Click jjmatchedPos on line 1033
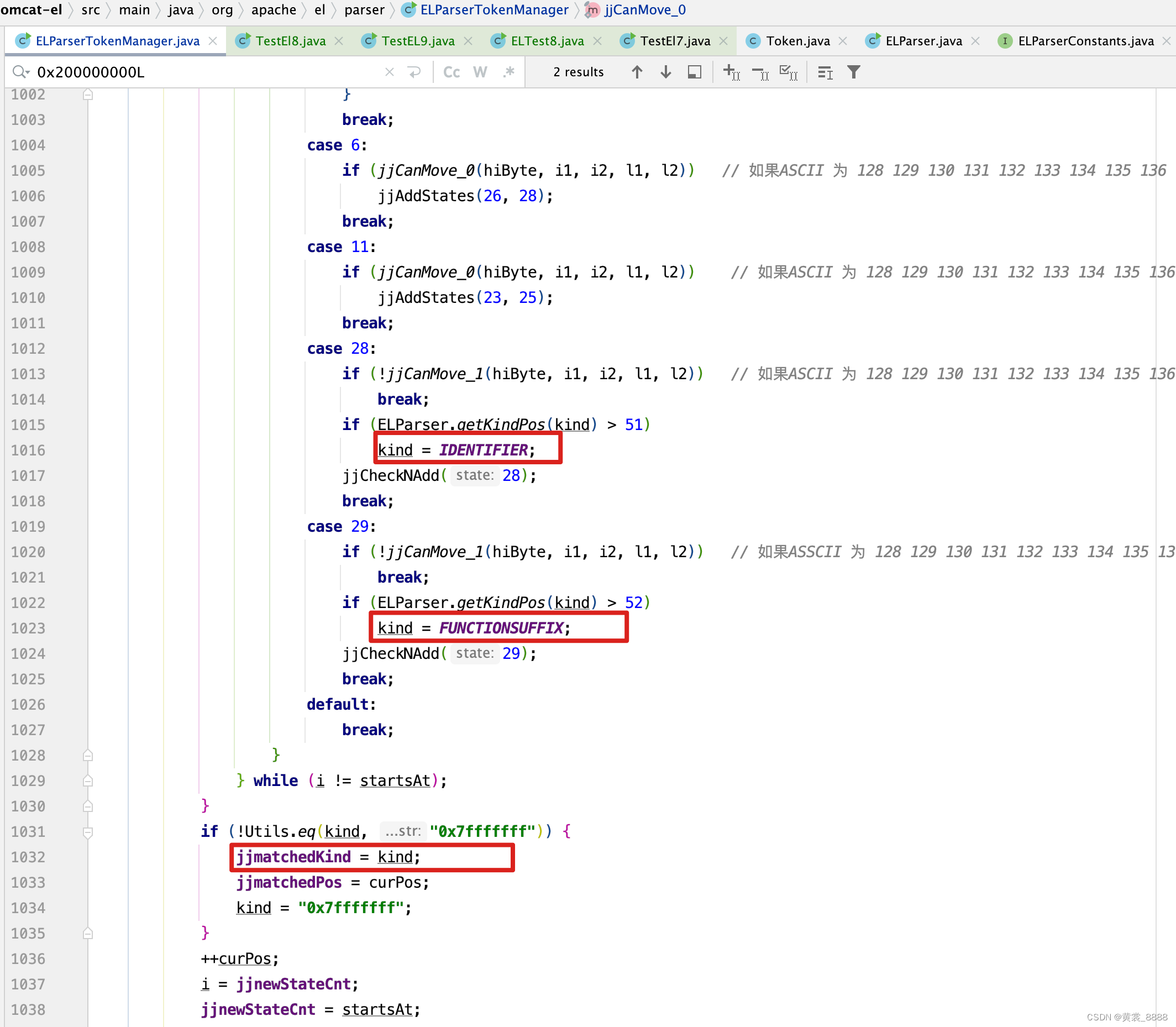 289,883
